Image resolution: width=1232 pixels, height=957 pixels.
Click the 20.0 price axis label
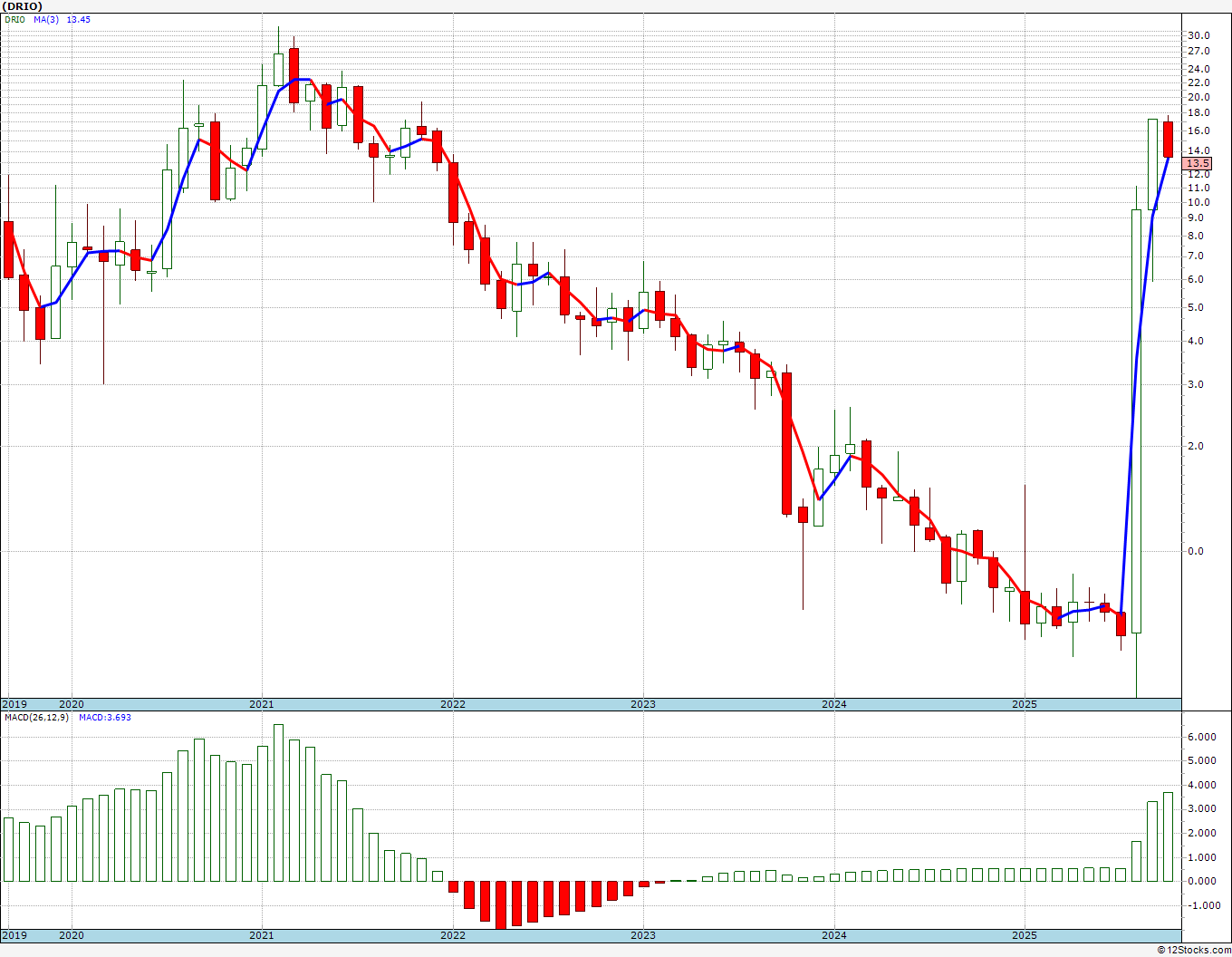(x=1198, y=97)
